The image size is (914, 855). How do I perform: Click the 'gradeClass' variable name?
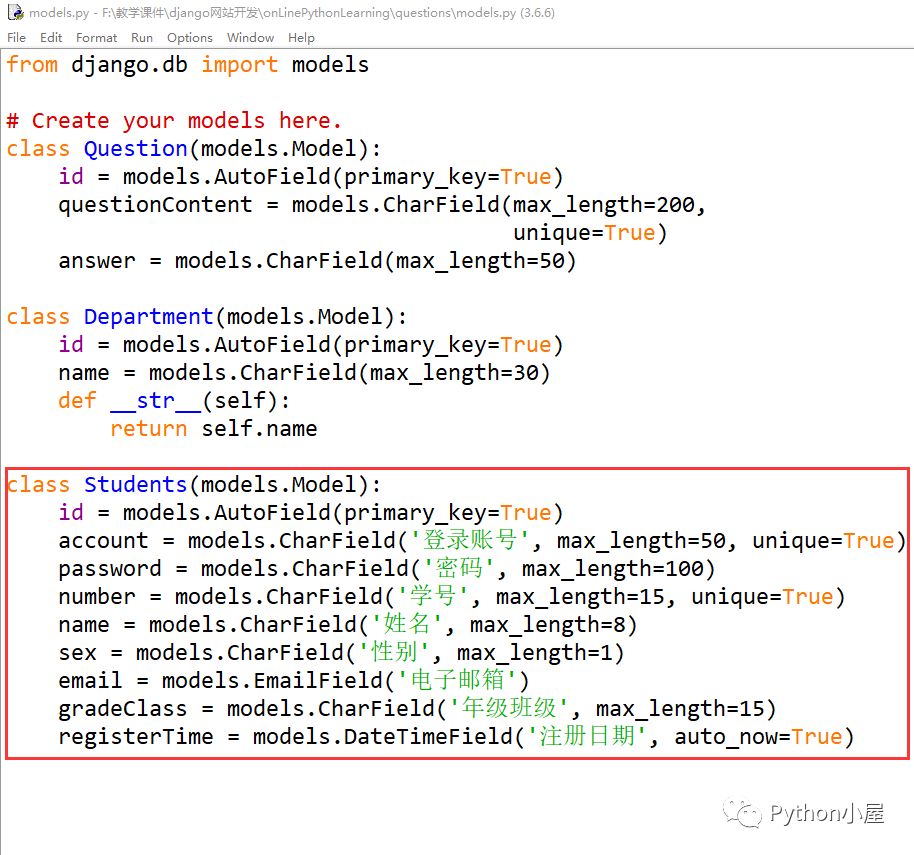tap(122, 708)
